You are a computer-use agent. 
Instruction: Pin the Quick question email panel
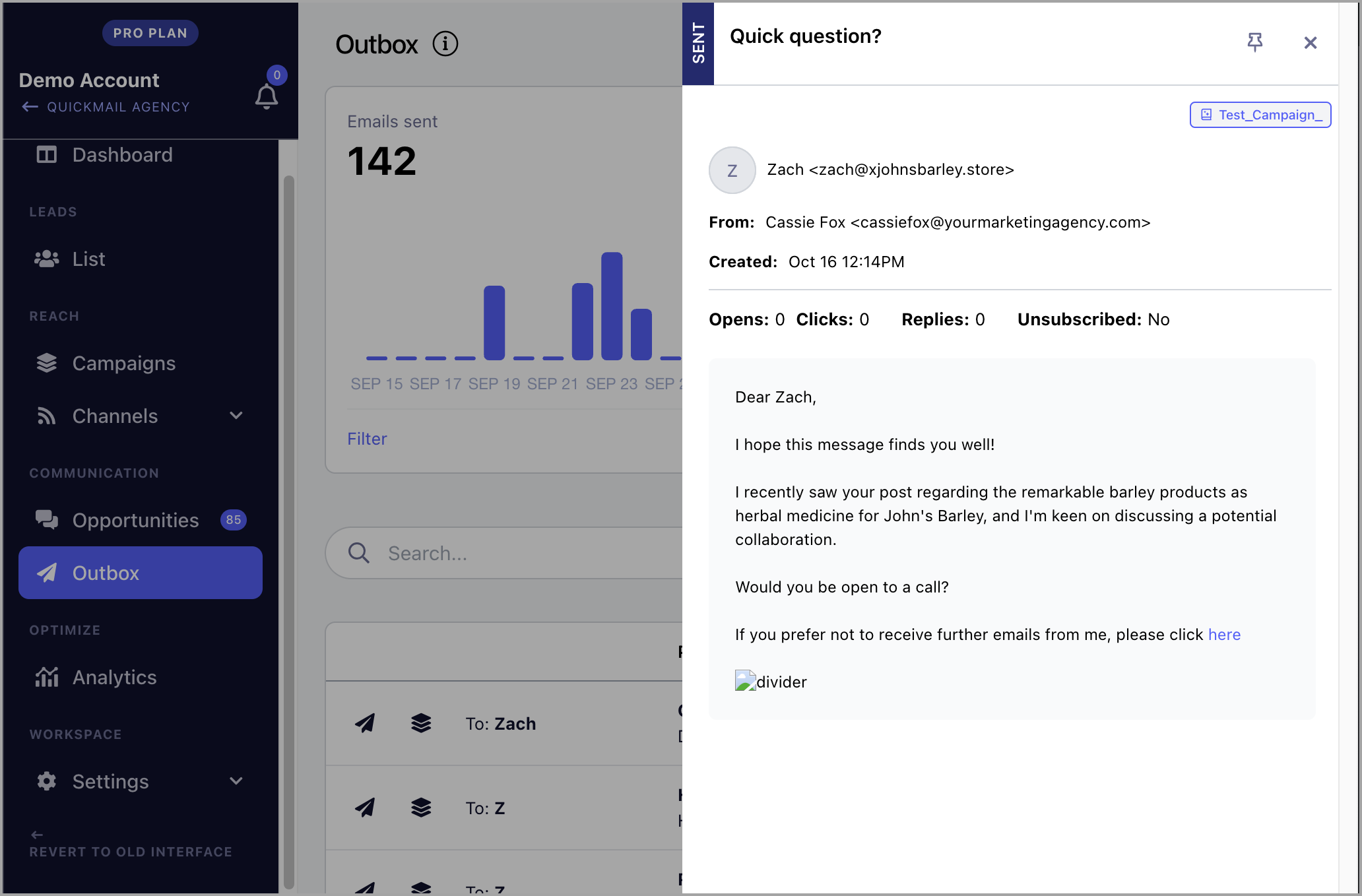click(x=1254, y=42)
